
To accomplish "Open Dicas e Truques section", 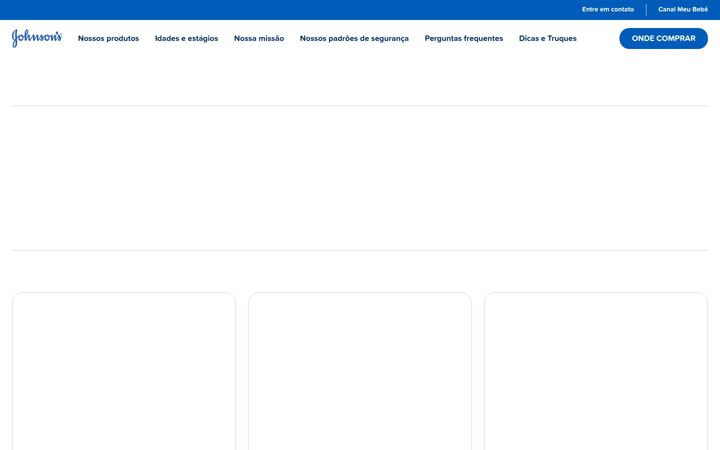I will pyautogui.click(x=547, y=39).
